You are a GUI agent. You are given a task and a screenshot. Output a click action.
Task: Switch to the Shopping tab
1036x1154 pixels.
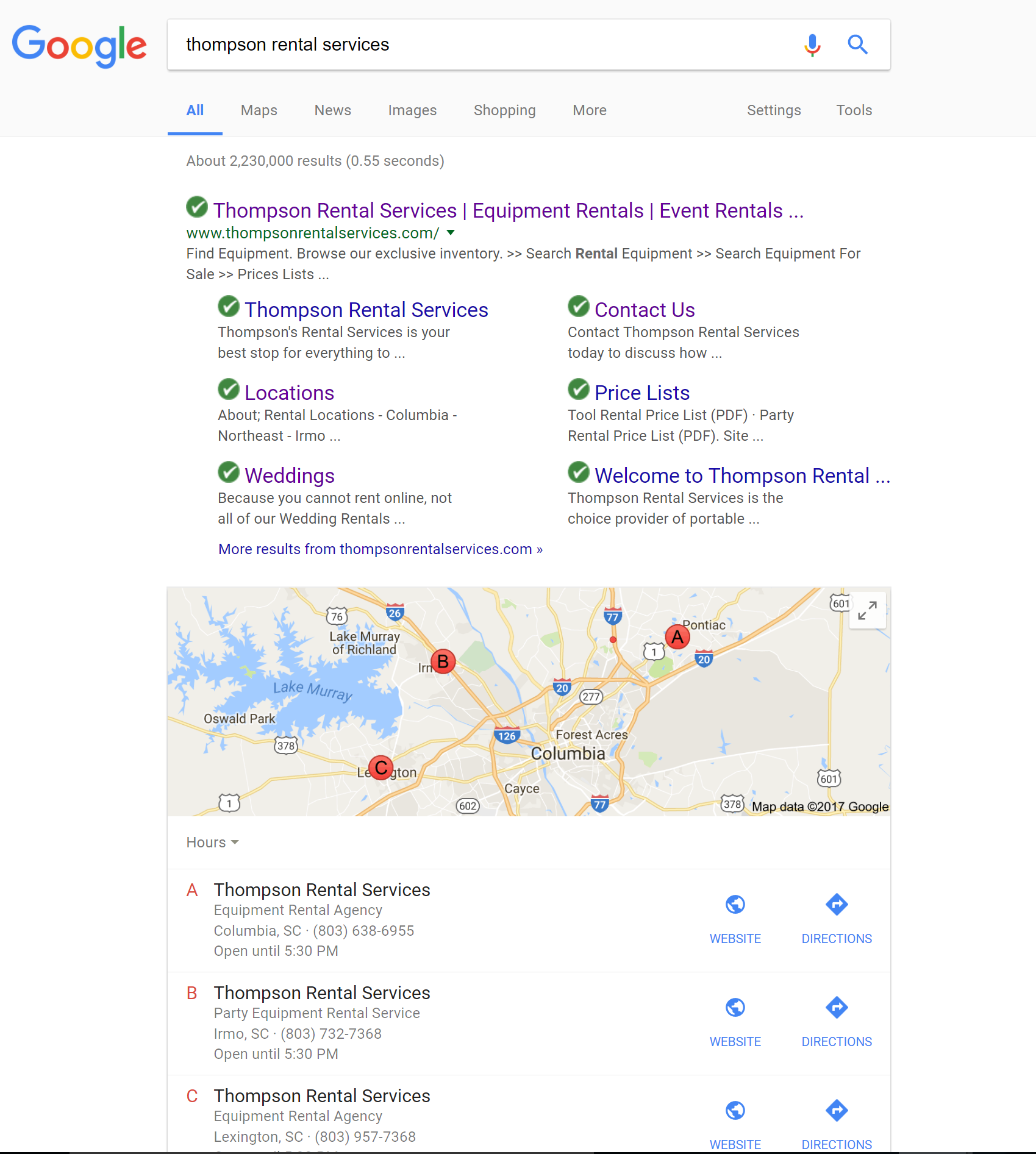[x=505, y=110]
